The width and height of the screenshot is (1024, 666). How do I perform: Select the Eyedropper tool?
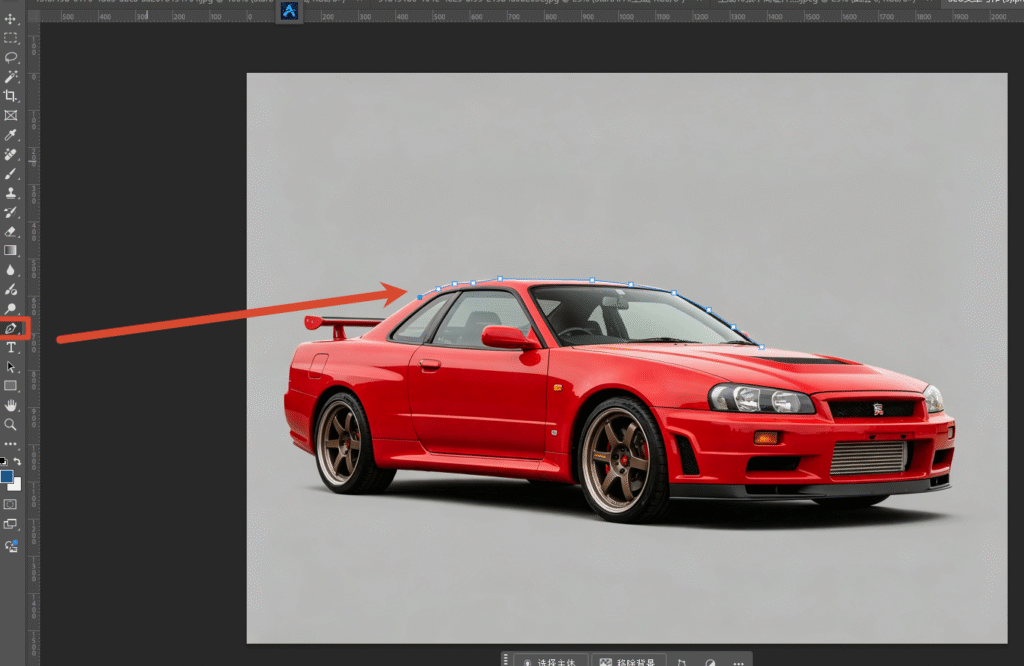click(x=10, y=135)
